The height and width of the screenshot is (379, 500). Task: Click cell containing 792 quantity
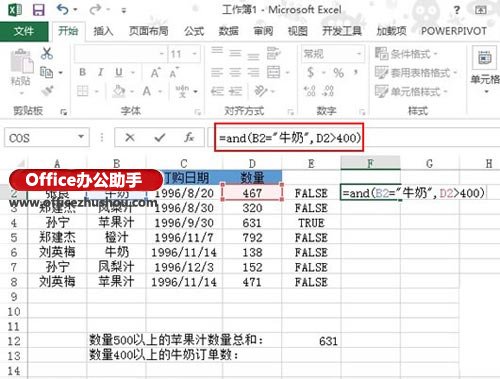click(252, 237)
